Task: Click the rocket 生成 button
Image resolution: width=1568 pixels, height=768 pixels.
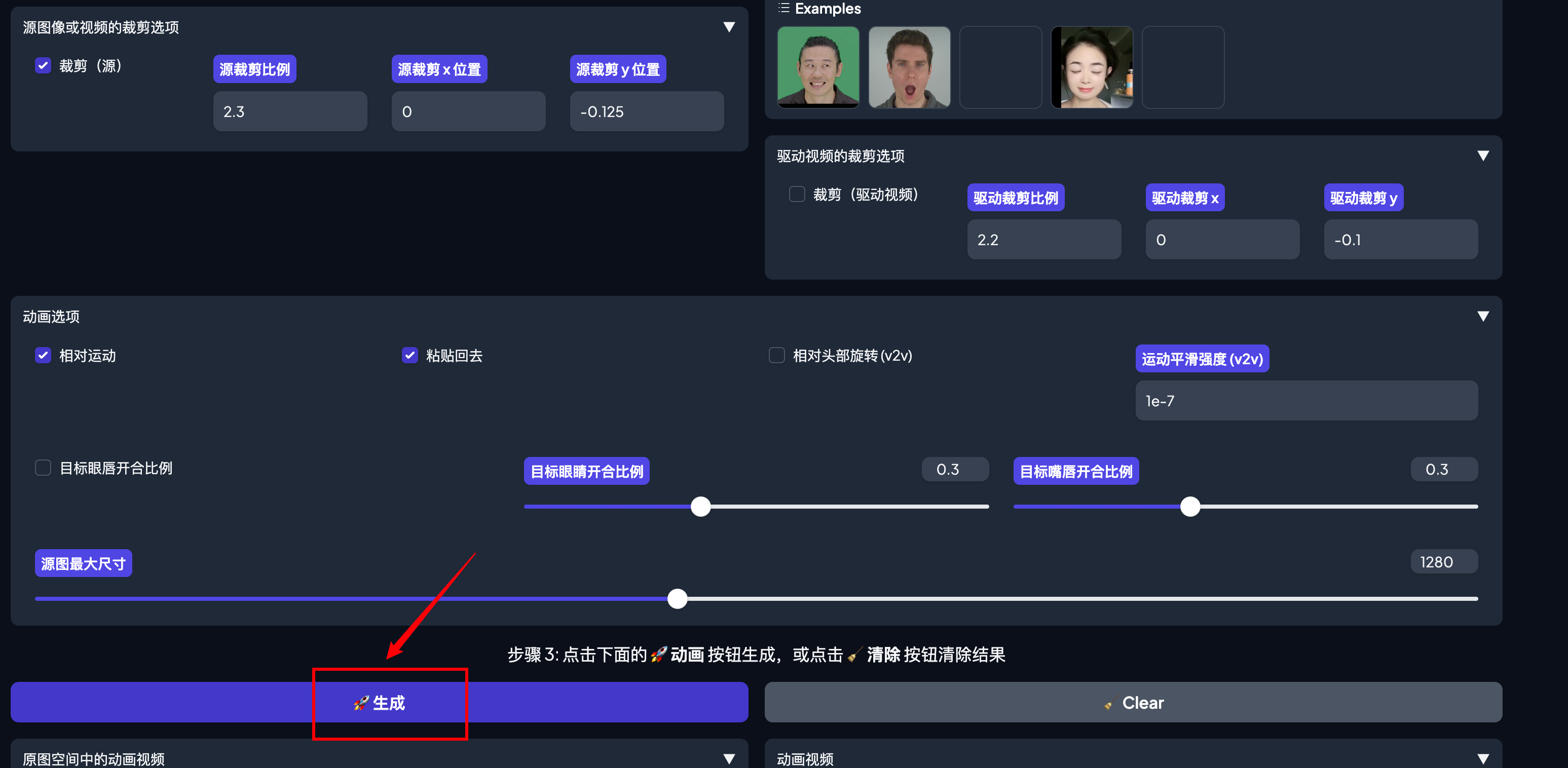Action: point(379,702)
